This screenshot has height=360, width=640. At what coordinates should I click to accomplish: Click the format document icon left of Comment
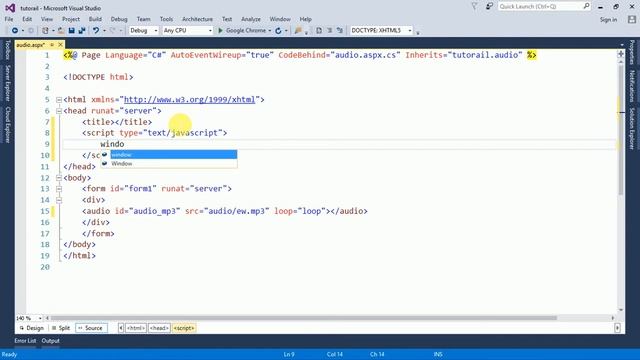coord(319,31)
